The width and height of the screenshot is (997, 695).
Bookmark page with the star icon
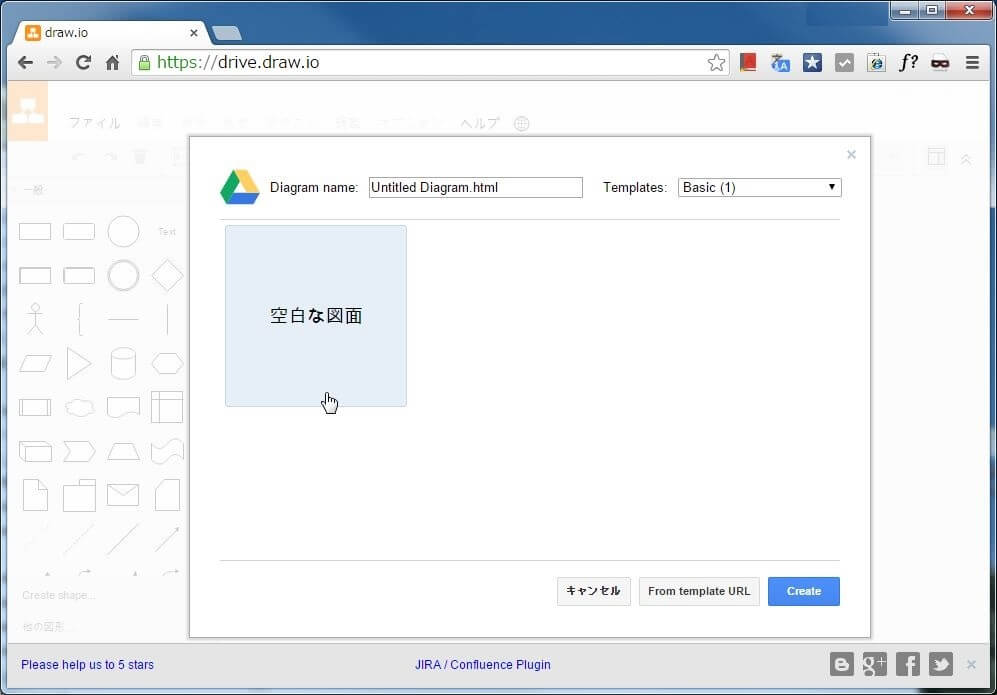(716, 63)
